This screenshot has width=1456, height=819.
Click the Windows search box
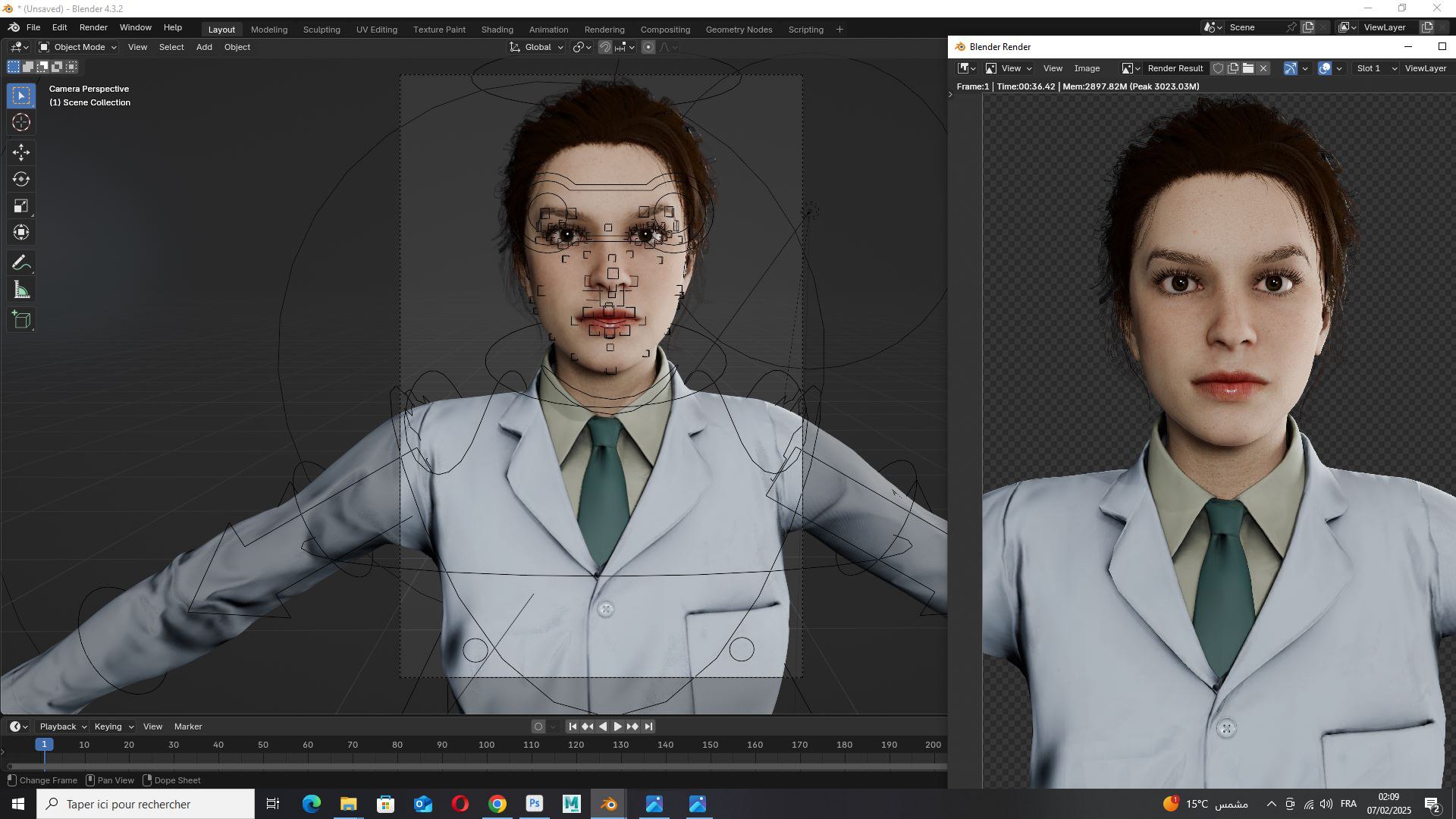(146, 804)
